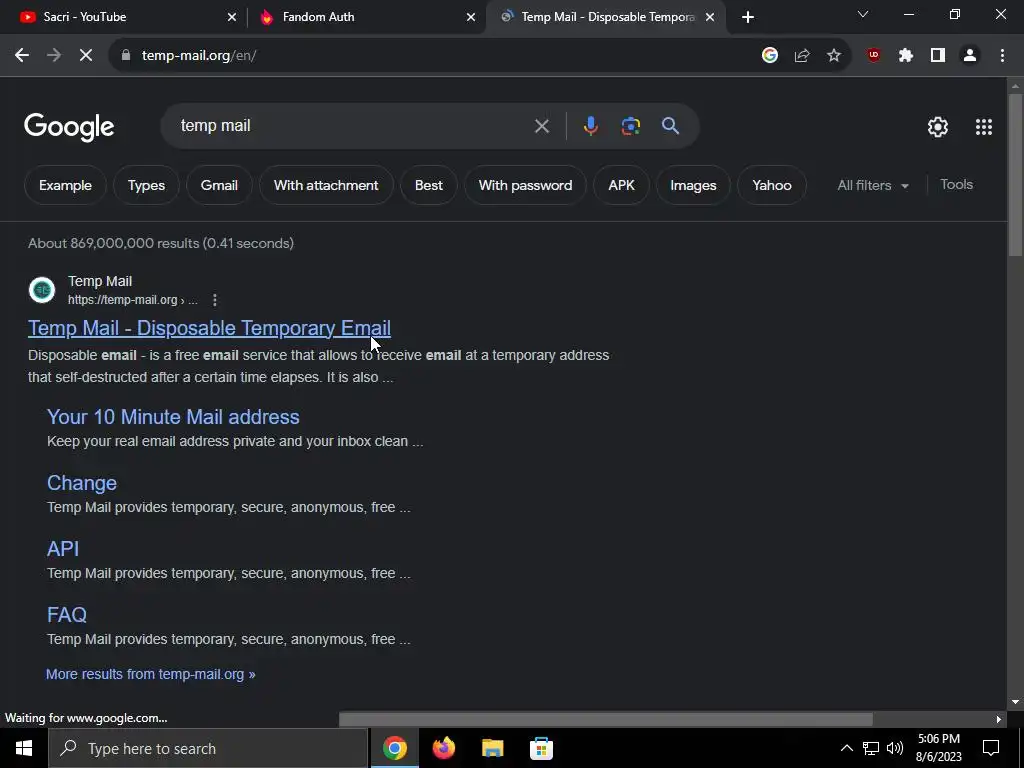Image resolution: width=1024 pixels, height=768 pixels.
Task: Clear the search box text
Action: [x=541, y=126]
